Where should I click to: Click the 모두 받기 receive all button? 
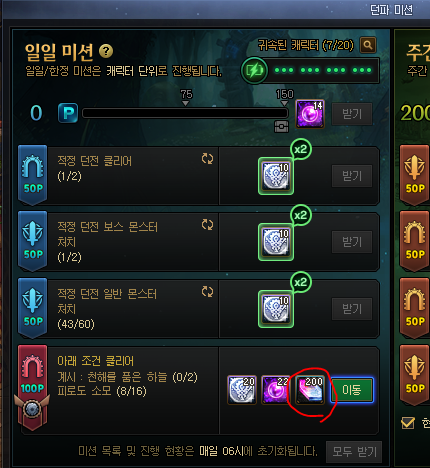point(354,452)
